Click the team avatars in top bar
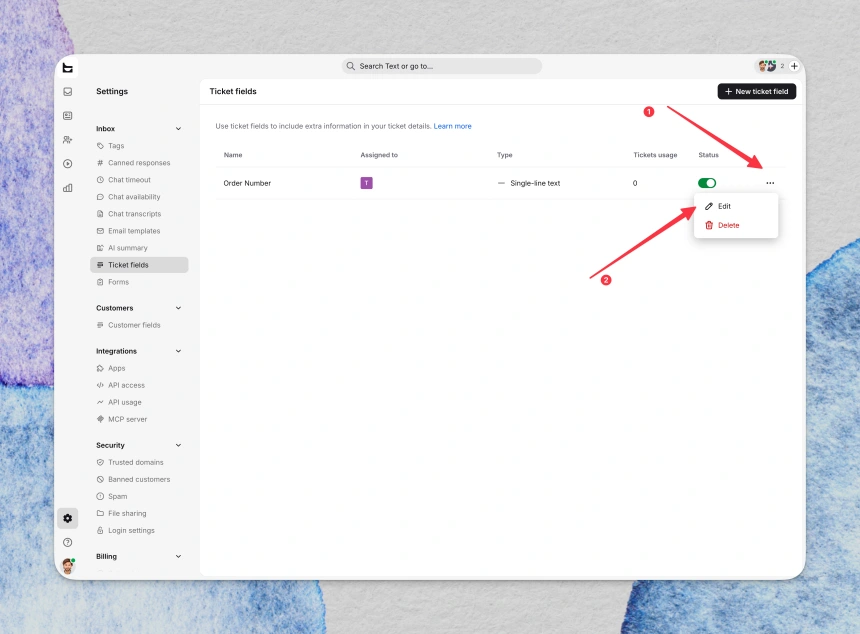 767,66
